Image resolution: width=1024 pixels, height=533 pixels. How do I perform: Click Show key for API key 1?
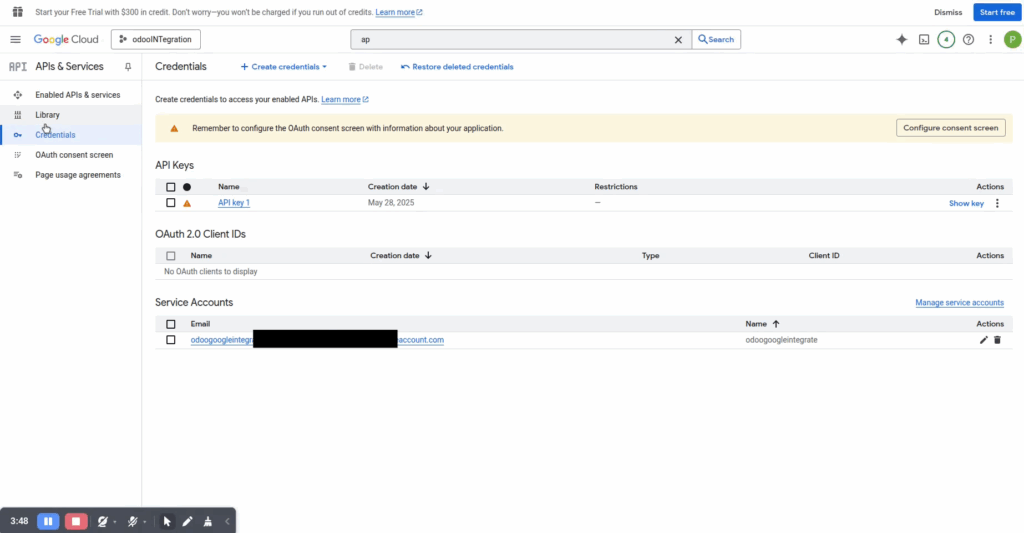click(966, 203)
